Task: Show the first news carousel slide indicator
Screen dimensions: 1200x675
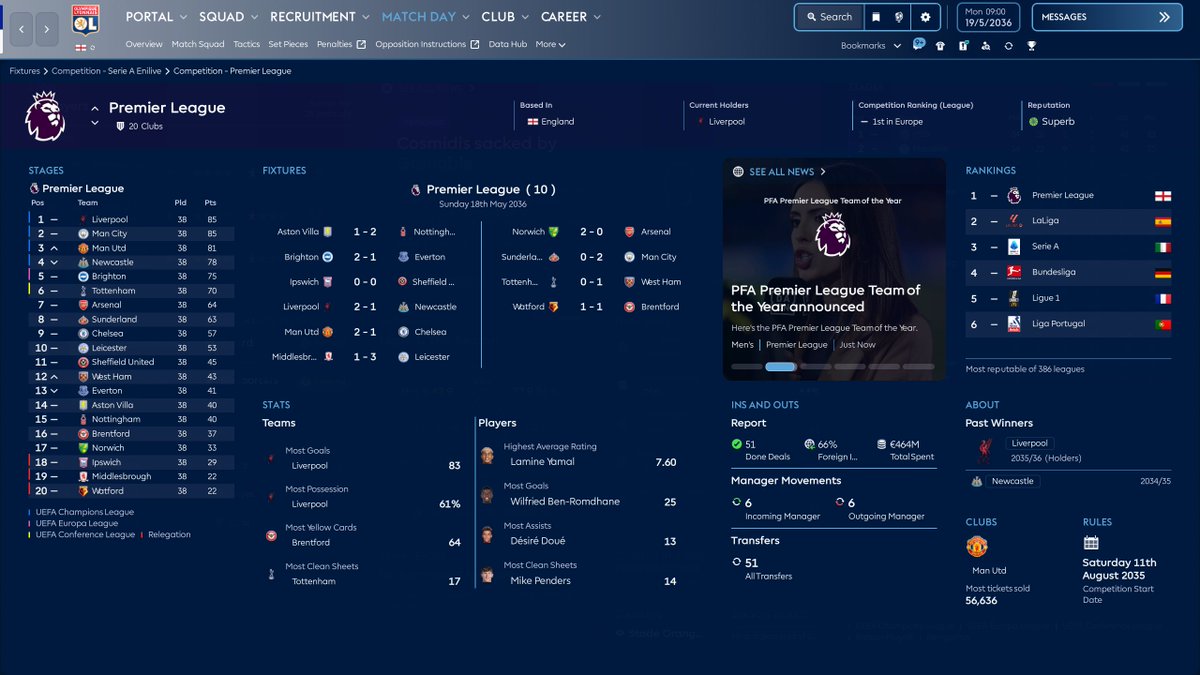Action: [x=746, y=367]
